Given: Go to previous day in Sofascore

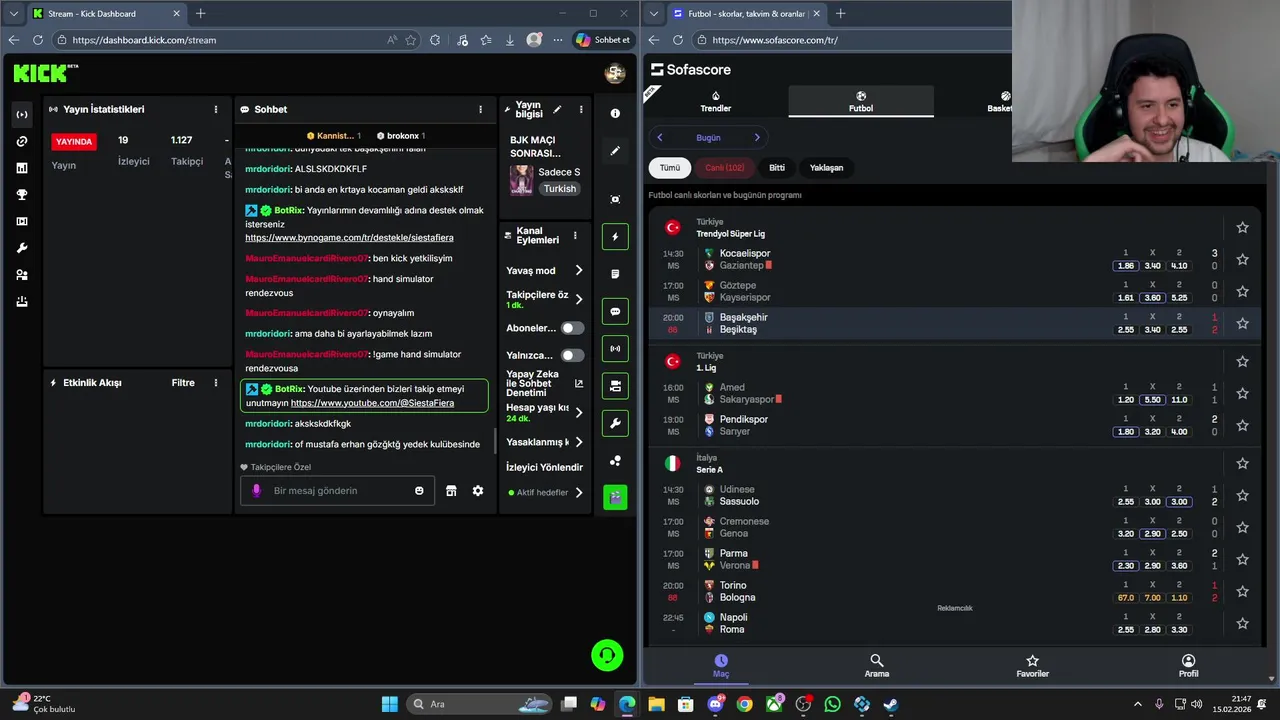Looking at the screenshot, I should point(660,138).
